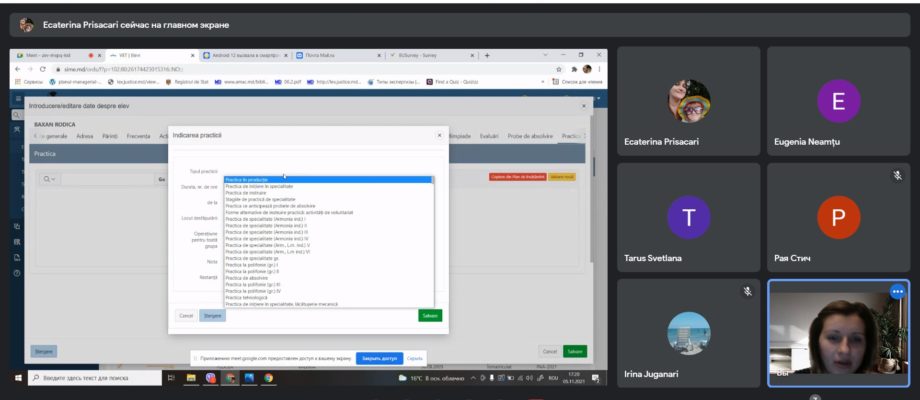Click Stergere in Indicarea practicii dialog

coord(212,316)
